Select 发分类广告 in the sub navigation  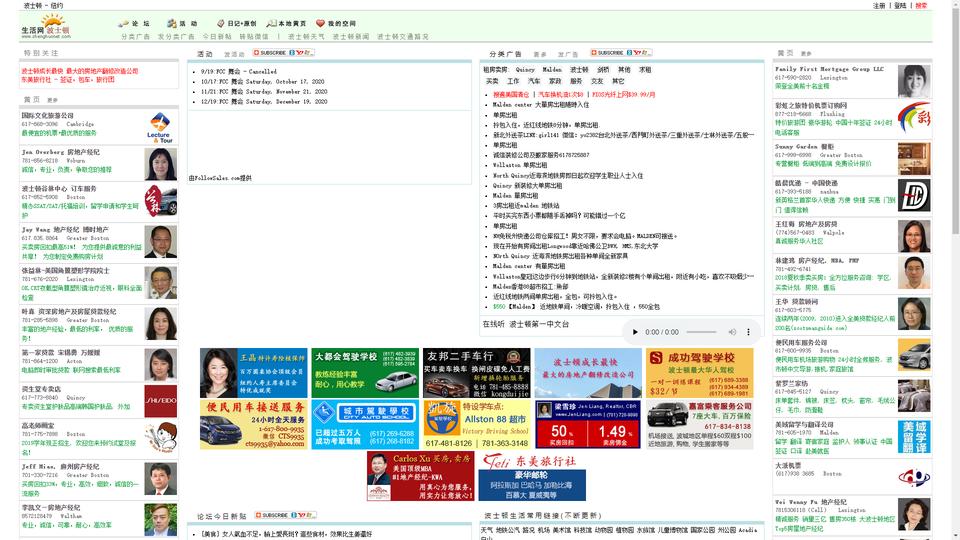coord(176,37)
